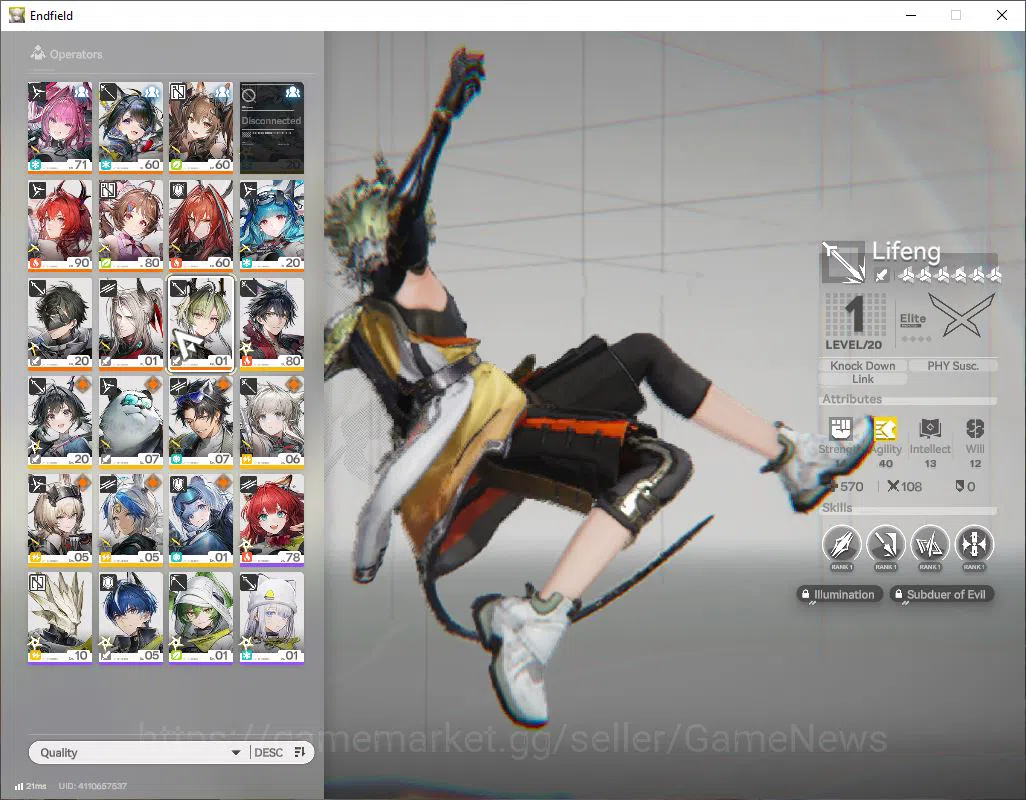Click the Intellect book attribute icon

coord(930,428)
